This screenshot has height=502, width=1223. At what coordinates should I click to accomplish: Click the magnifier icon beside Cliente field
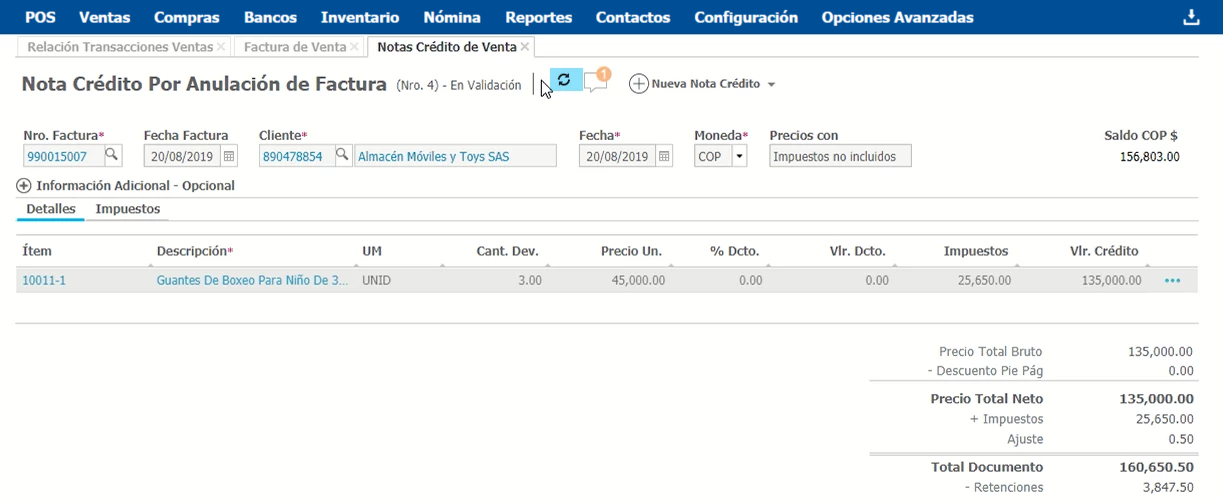pyautogui.click(x=342, y=156)
